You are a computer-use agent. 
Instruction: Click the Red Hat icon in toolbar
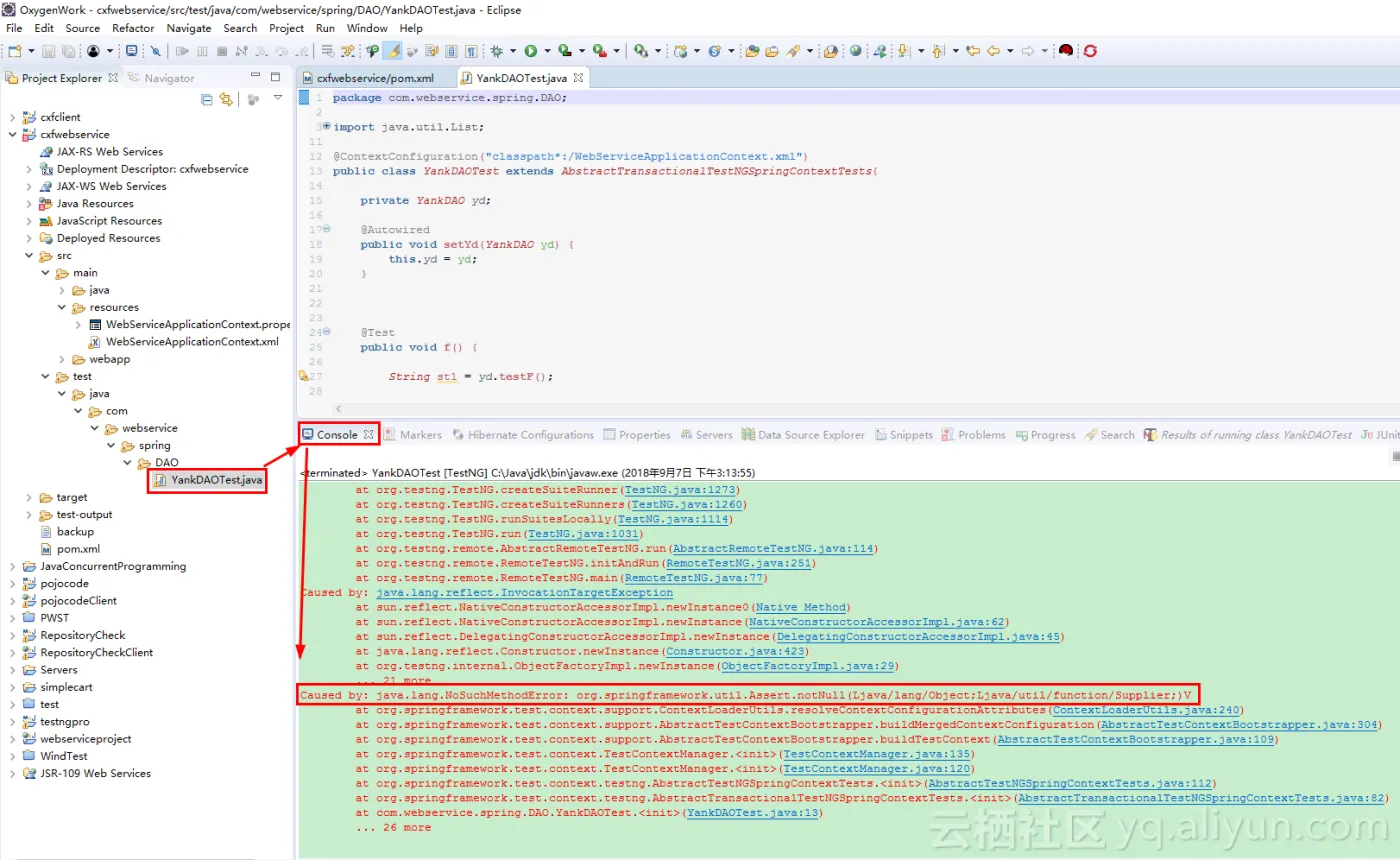1066,50
